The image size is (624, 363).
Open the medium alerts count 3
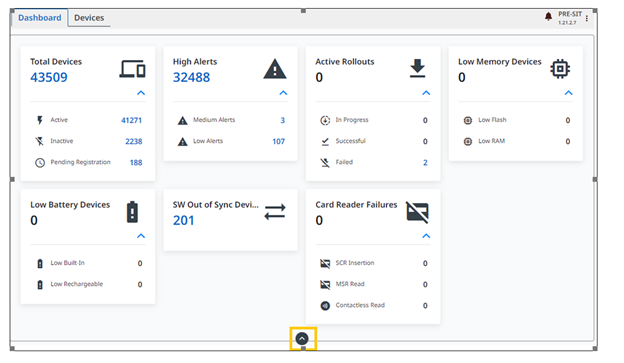(x=283, y=120)
